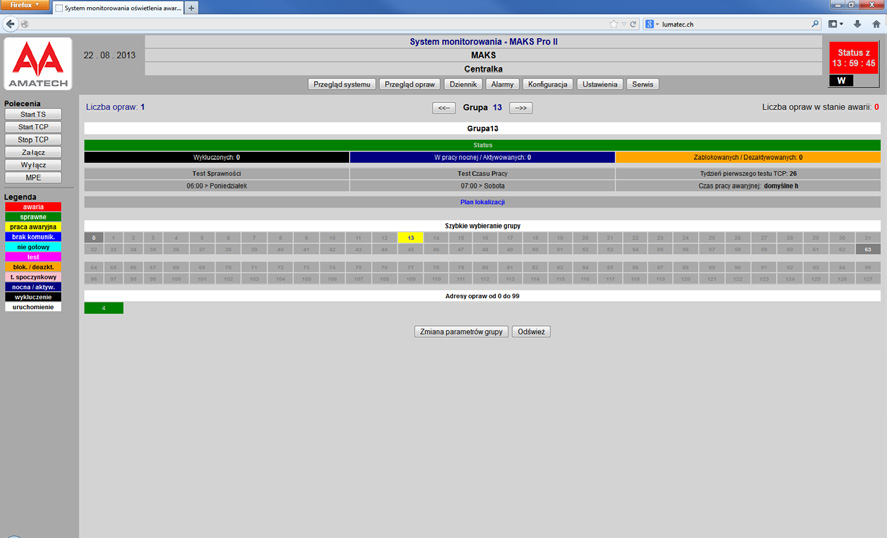Click the green sprawne legend swatch
887x538 pixels.
coord(33,217)
